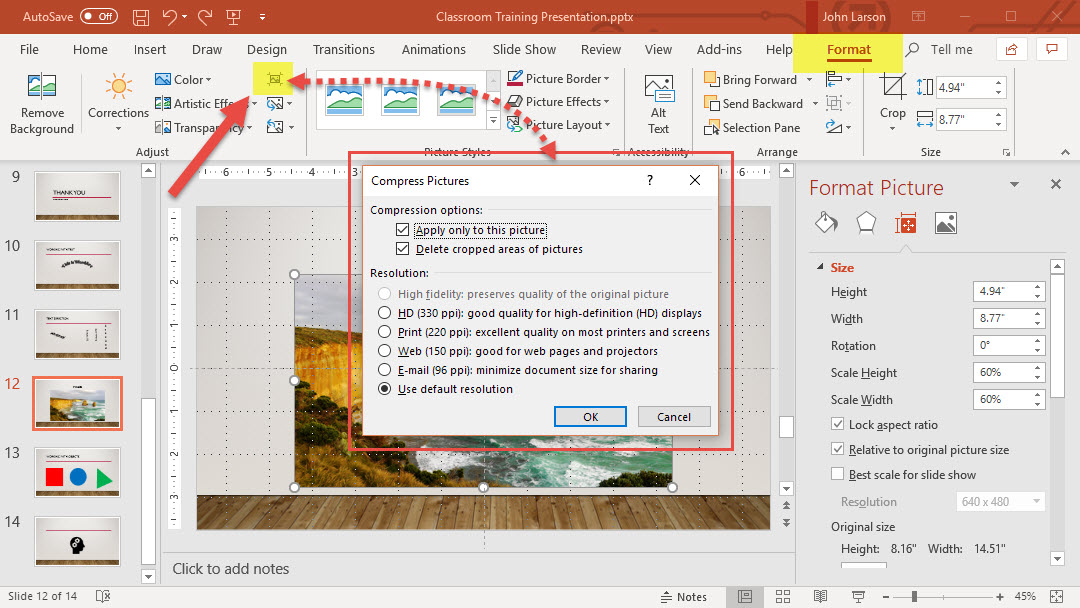1080x608 pixels.
Task: Cancel the Compress Pictures dialog
Action: pos(673,417)
